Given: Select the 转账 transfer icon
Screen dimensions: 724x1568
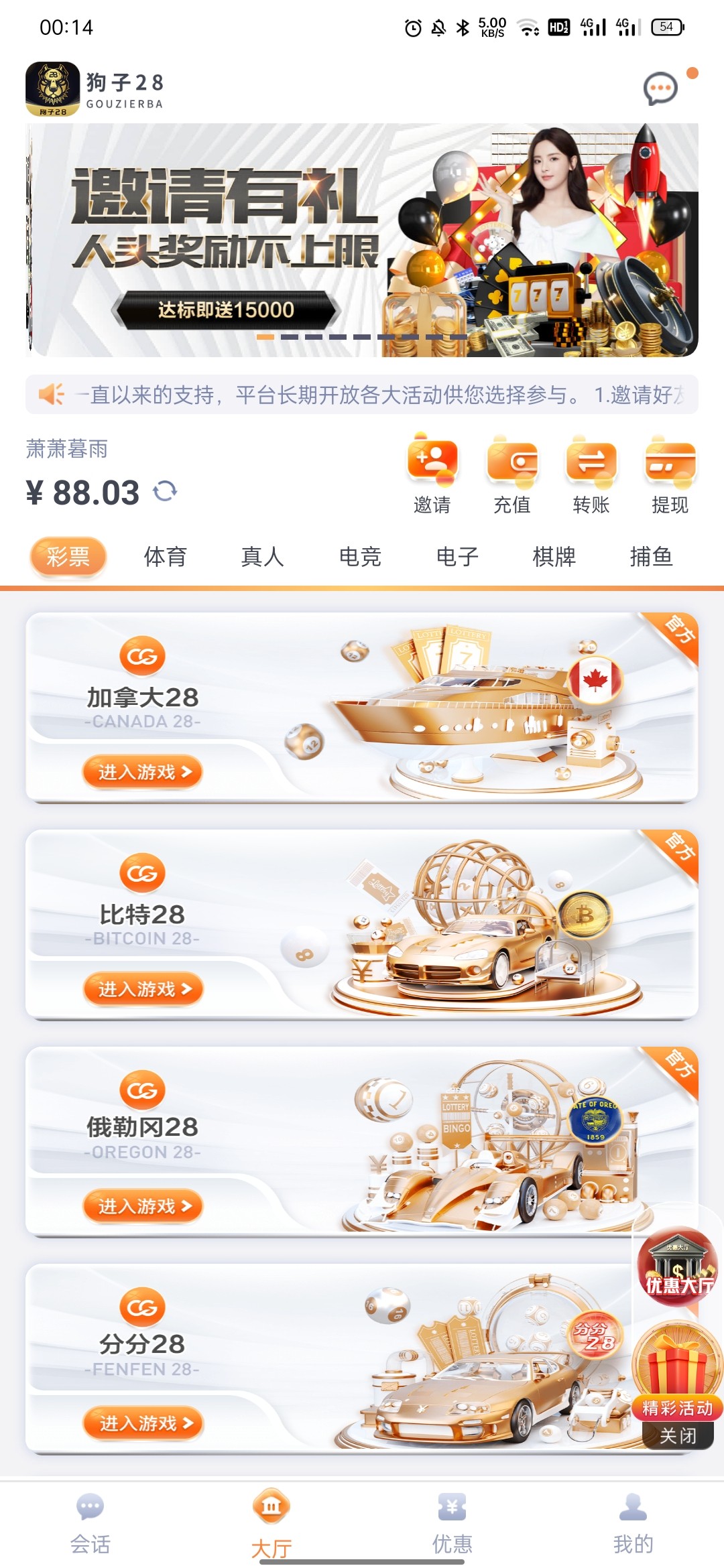Looking at the screenshot, I should click(x=591, y=462).
